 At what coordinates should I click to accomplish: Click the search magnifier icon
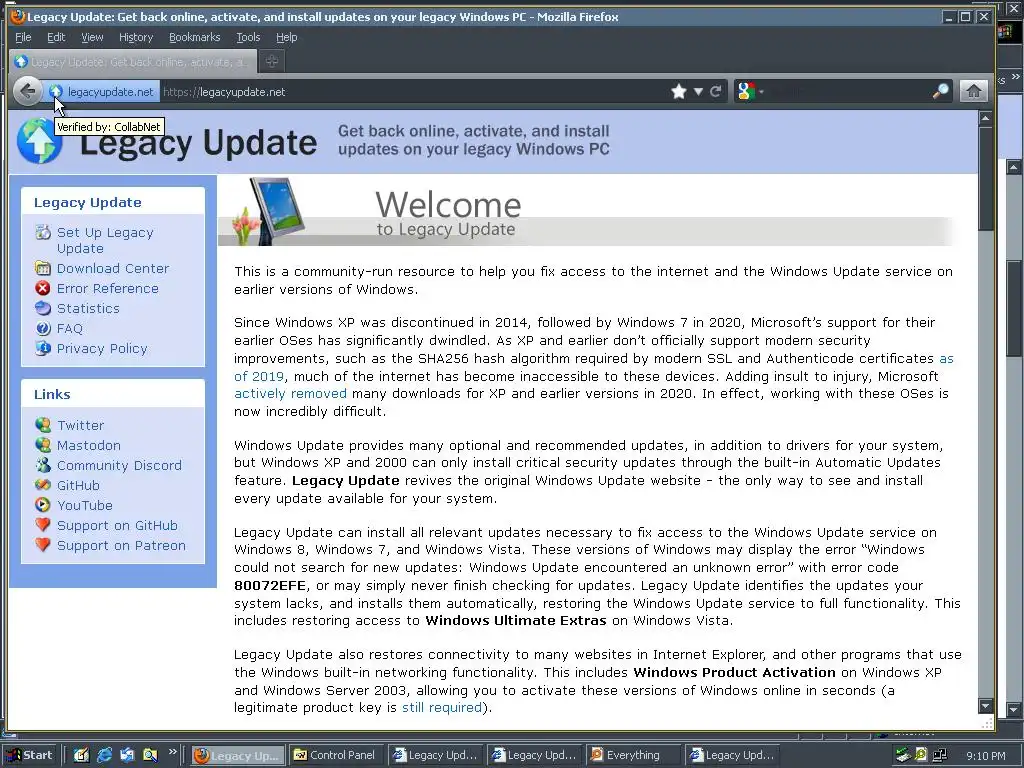[940, 91]
